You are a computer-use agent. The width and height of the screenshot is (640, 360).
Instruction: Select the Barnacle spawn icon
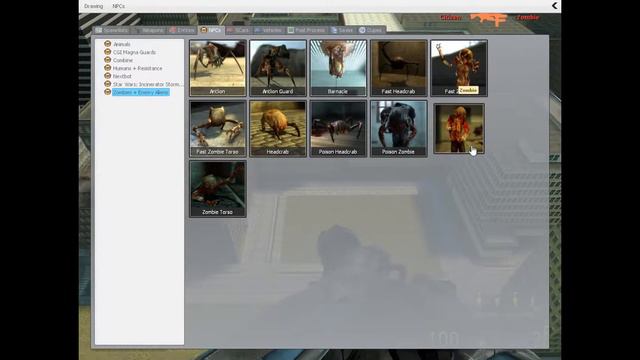[338, 68]
